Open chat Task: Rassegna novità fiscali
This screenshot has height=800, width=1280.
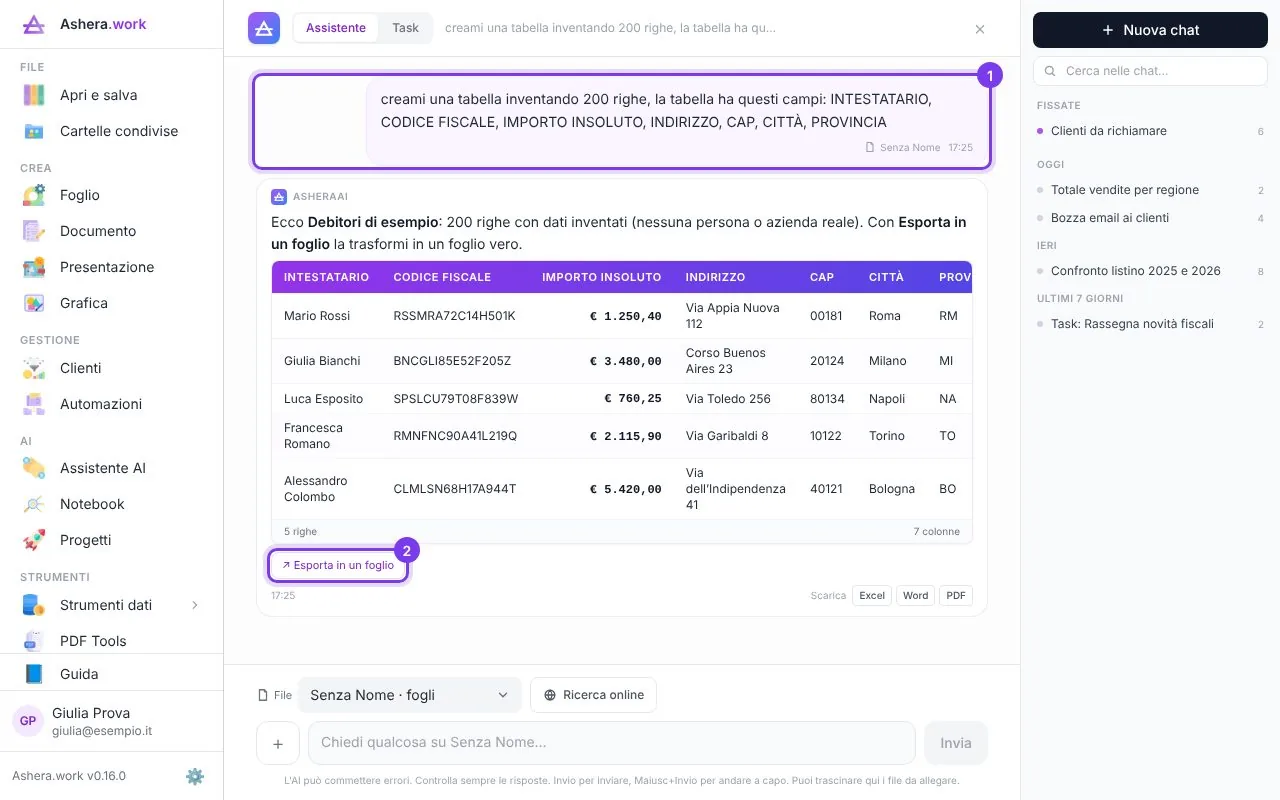(x=1150, y=324)
